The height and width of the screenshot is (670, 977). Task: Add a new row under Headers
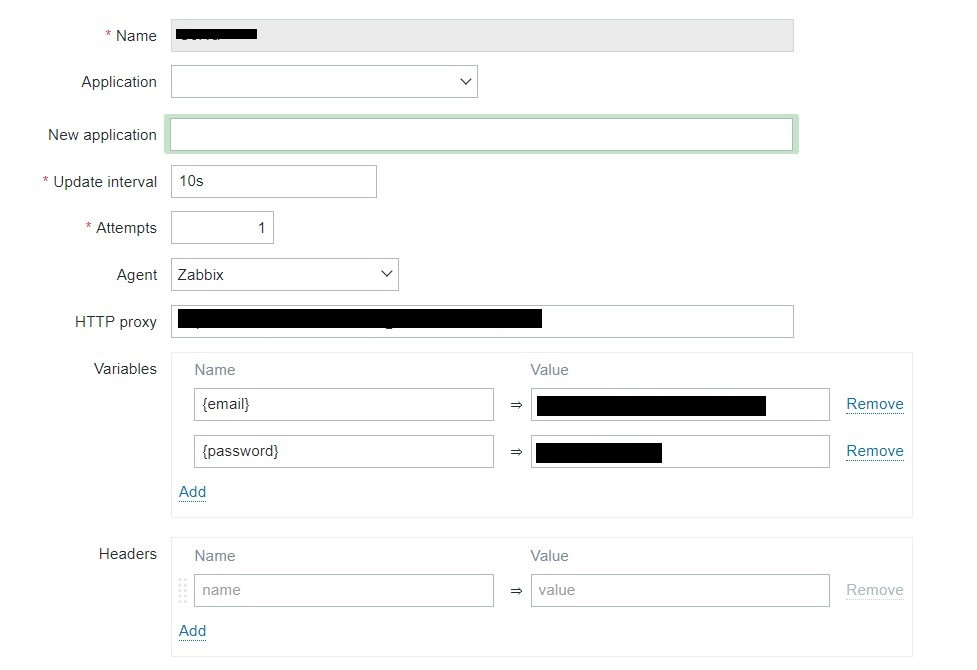pyautogui.click(x=192, y=631)
